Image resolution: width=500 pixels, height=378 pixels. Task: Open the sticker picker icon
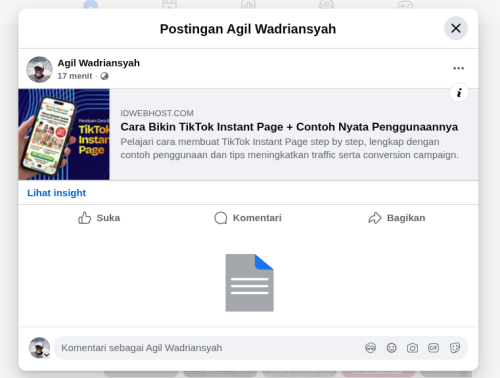coord(455,348)
